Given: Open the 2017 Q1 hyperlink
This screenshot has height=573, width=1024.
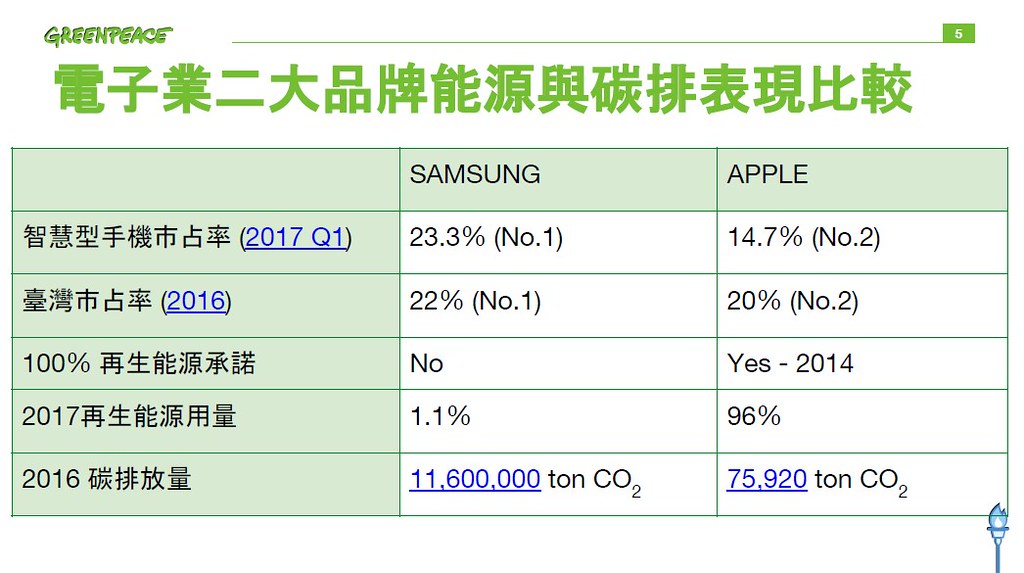Looking at the screenshot, I should click(295, 237).
